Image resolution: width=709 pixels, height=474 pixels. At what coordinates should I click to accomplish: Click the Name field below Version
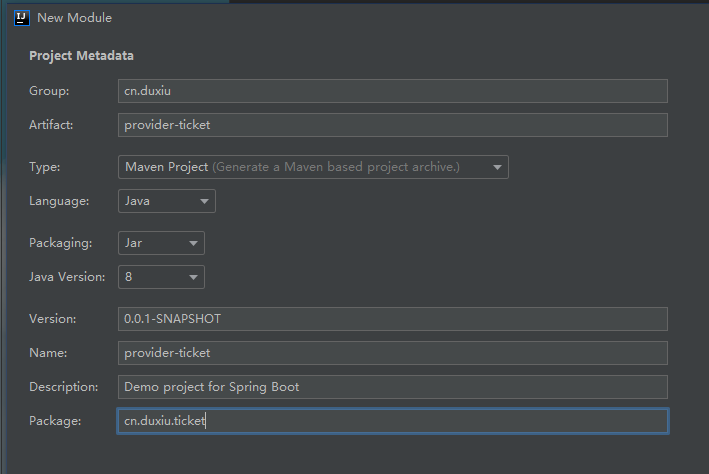[x=392, y=353]
